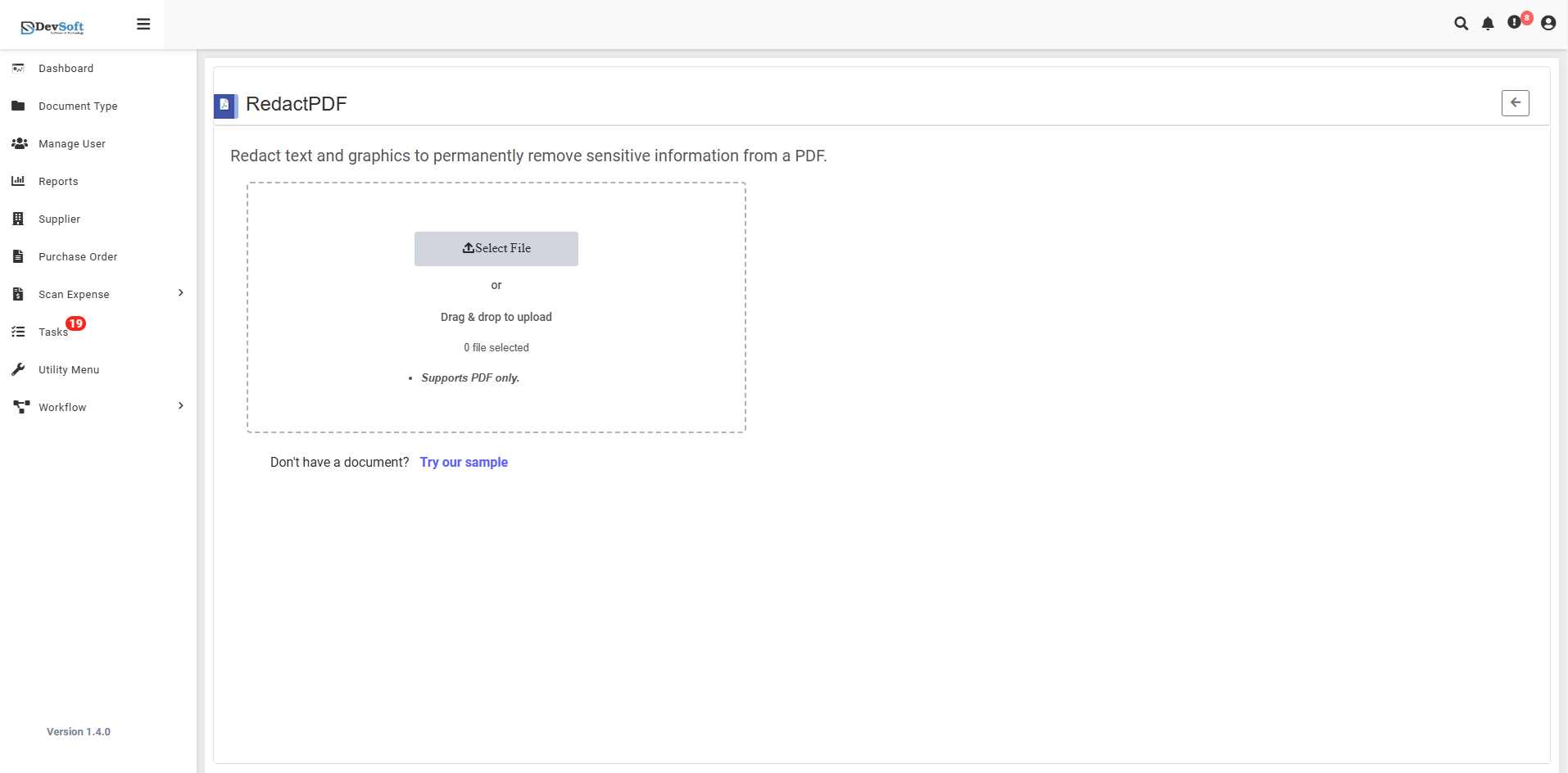Click the search magnifier icon
The width and height of the screenshot is (1568, 773).
[1462, 24]
